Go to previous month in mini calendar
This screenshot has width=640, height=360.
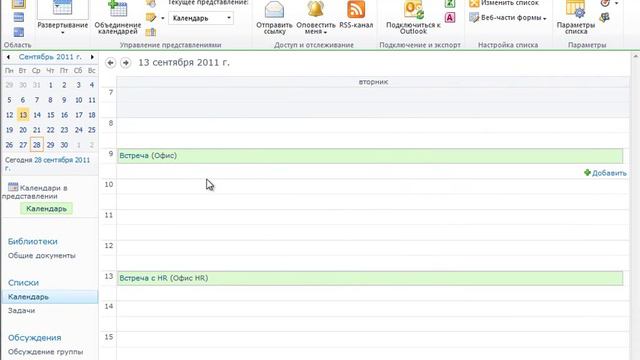8,57
